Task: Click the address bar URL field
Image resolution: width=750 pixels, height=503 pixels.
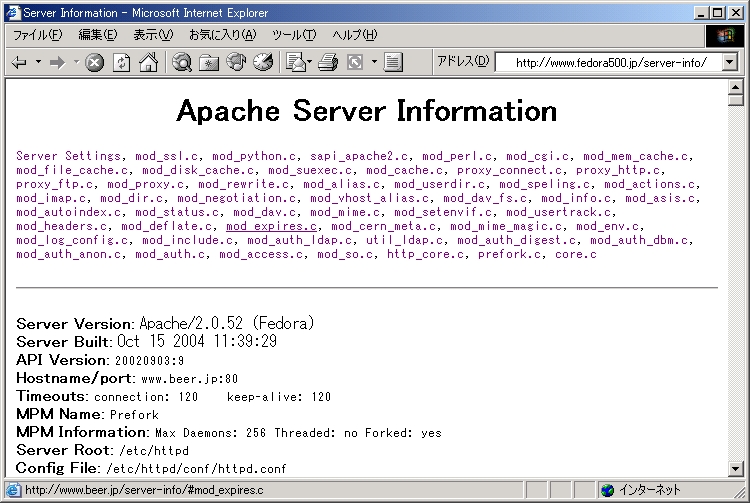Action: tap(608, 63)
